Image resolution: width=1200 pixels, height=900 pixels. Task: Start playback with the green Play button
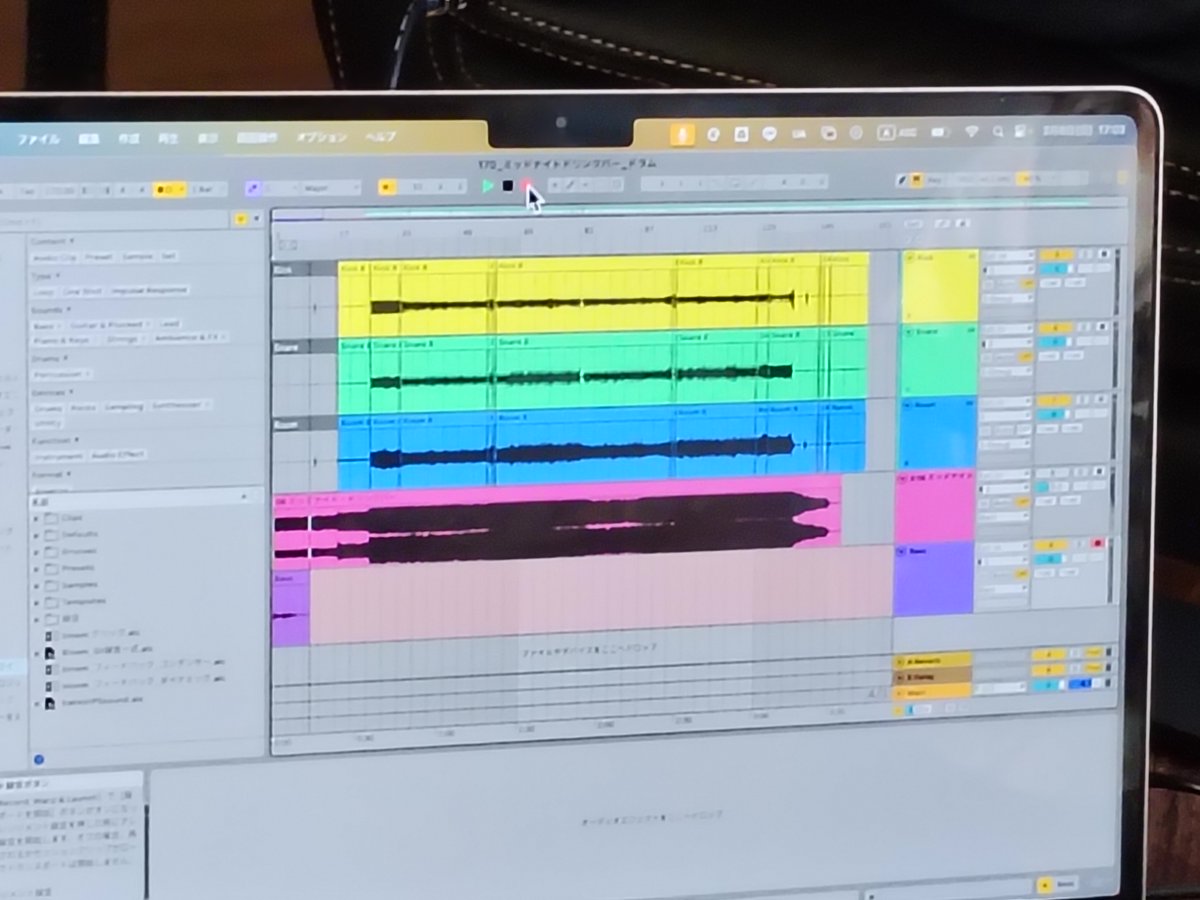coord(487,186)
